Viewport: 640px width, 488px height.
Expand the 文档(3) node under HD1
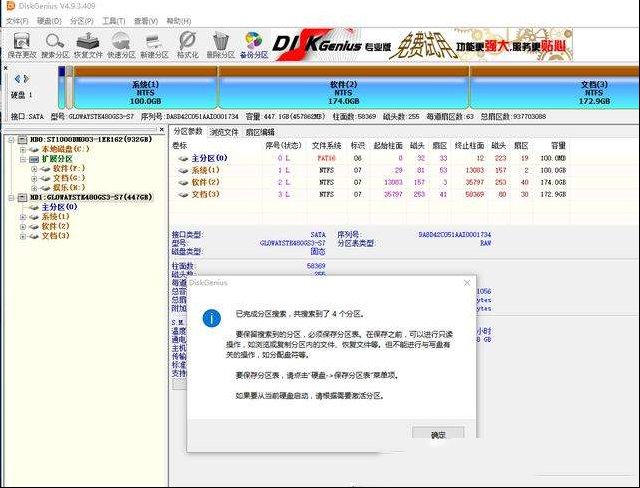(23, 236)
